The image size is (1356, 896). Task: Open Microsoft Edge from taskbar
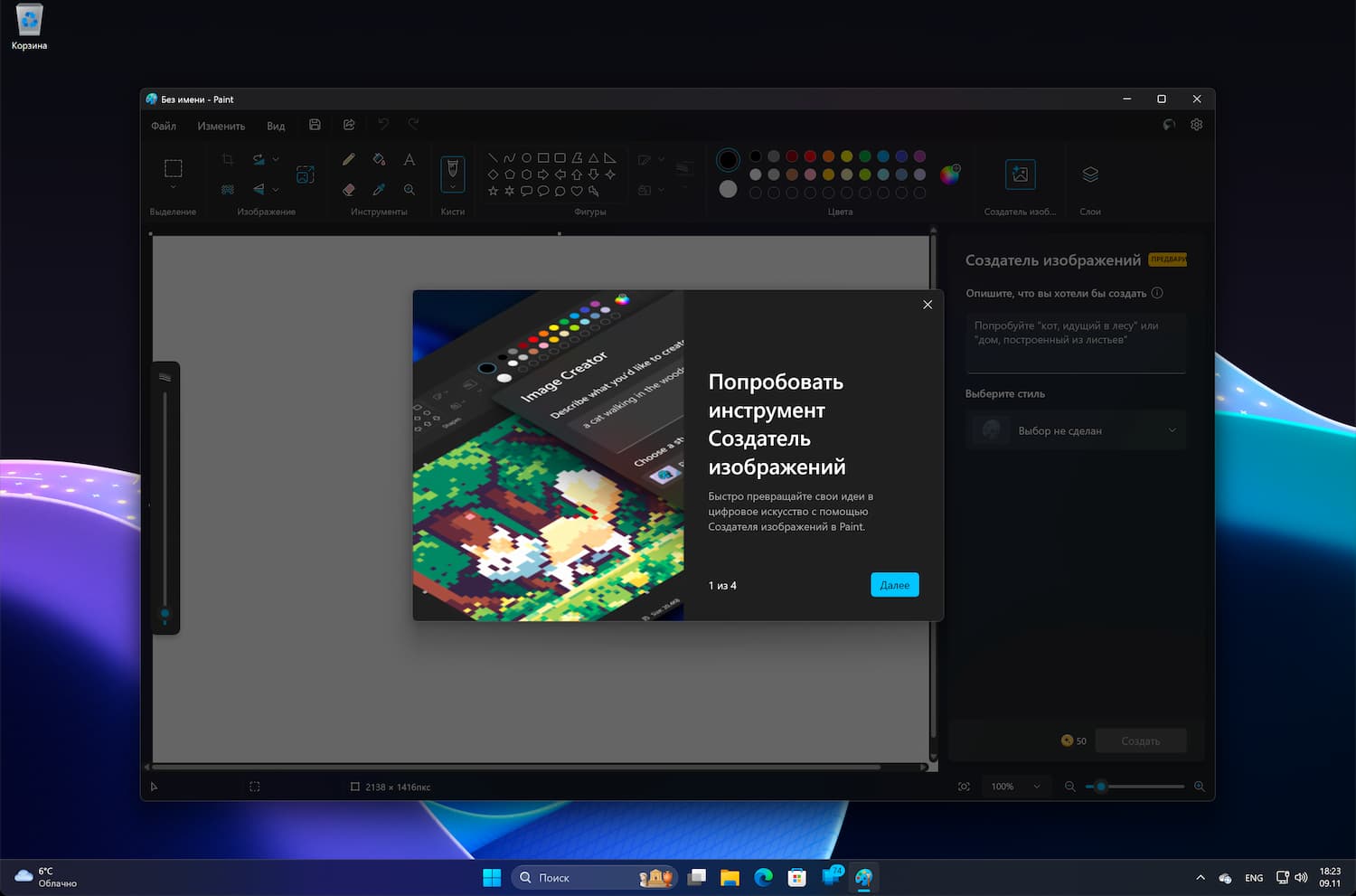click(x=763, y=877)
